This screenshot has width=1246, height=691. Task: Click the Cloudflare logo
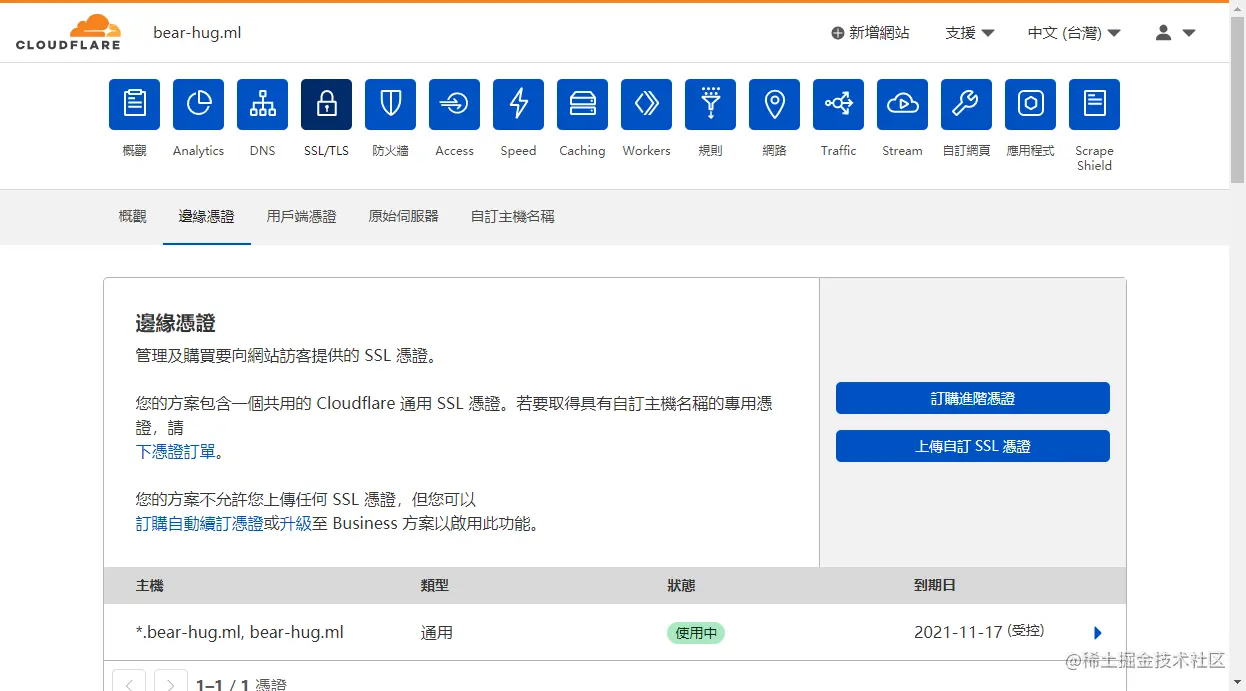point(68,32)
